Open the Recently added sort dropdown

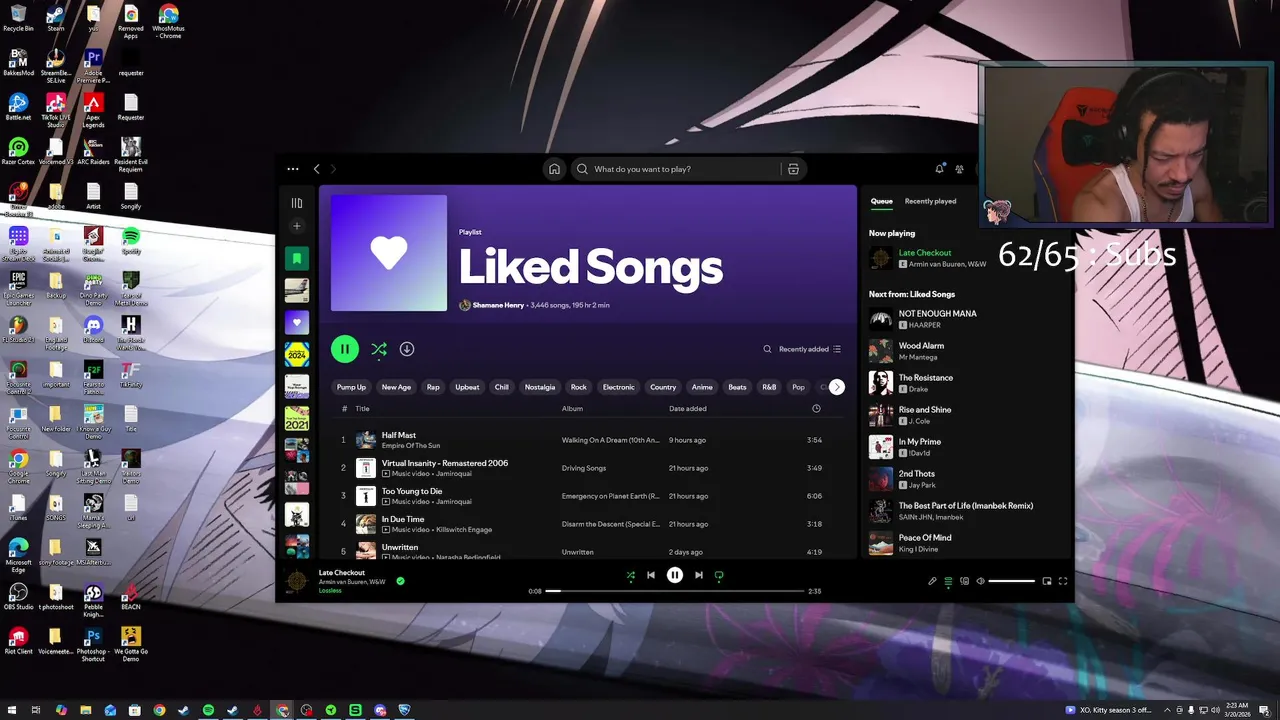(810, 349)
